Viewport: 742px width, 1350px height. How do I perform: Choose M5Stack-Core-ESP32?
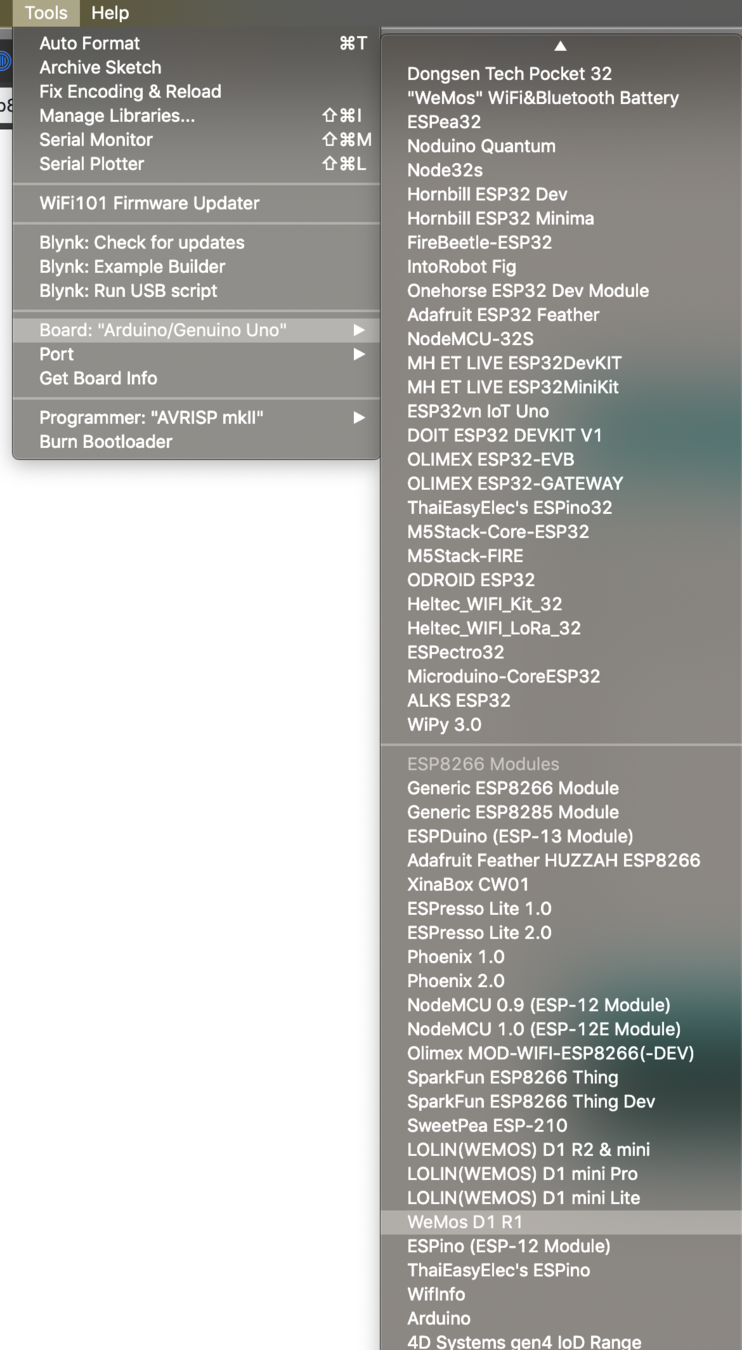click(x=561, y=531)
